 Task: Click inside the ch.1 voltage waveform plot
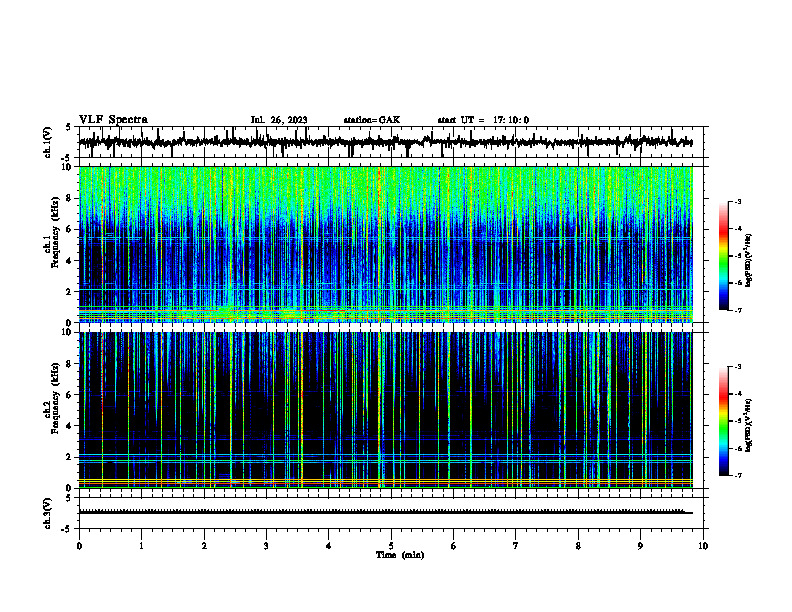tap(393, 142)
